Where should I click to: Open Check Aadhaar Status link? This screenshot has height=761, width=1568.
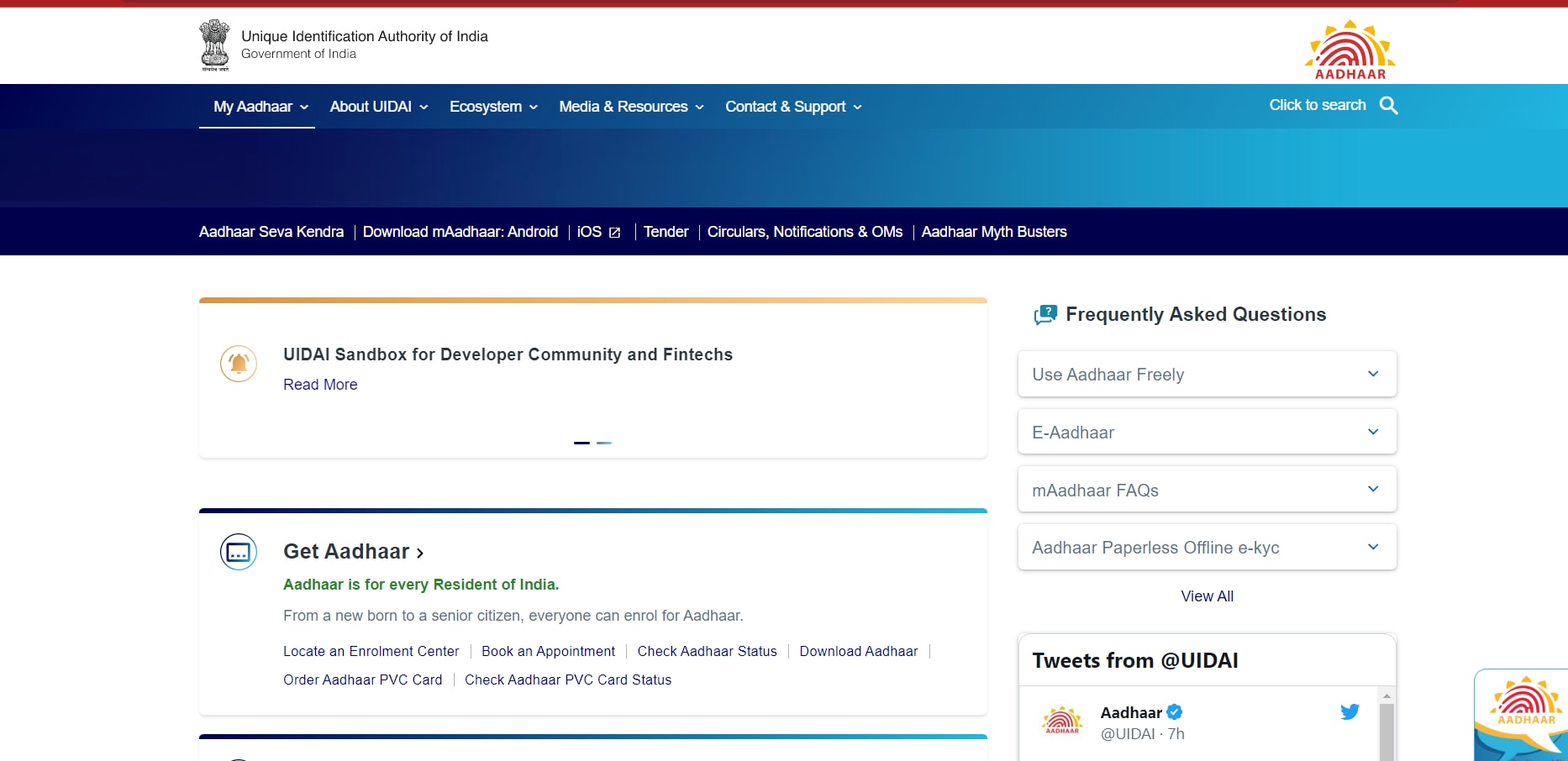(x=708, y=652)
